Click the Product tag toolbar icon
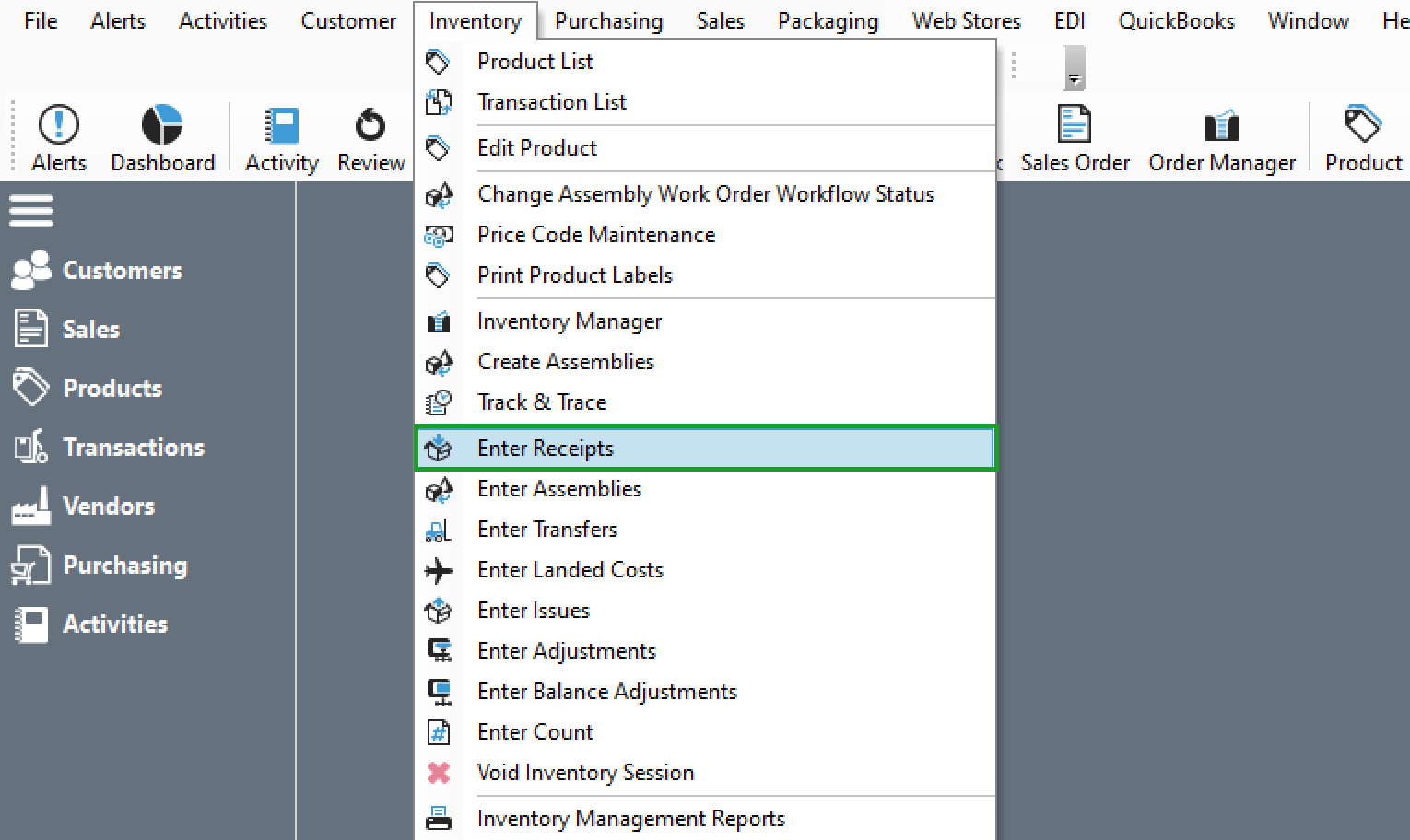Screen dimensions: 1410x840 [1363, 125]
